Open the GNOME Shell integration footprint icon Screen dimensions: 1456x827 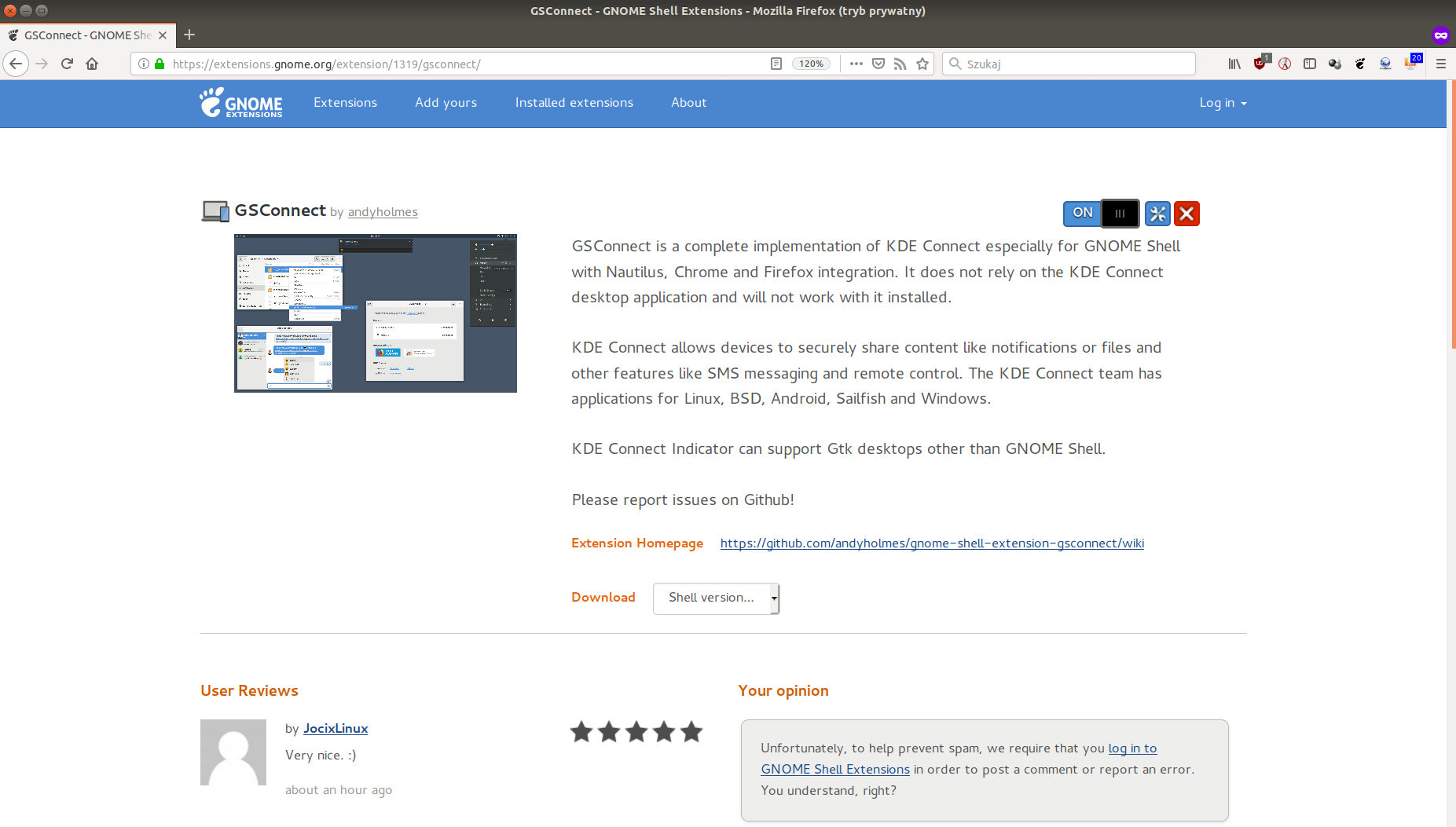(x=1360, y=64)
